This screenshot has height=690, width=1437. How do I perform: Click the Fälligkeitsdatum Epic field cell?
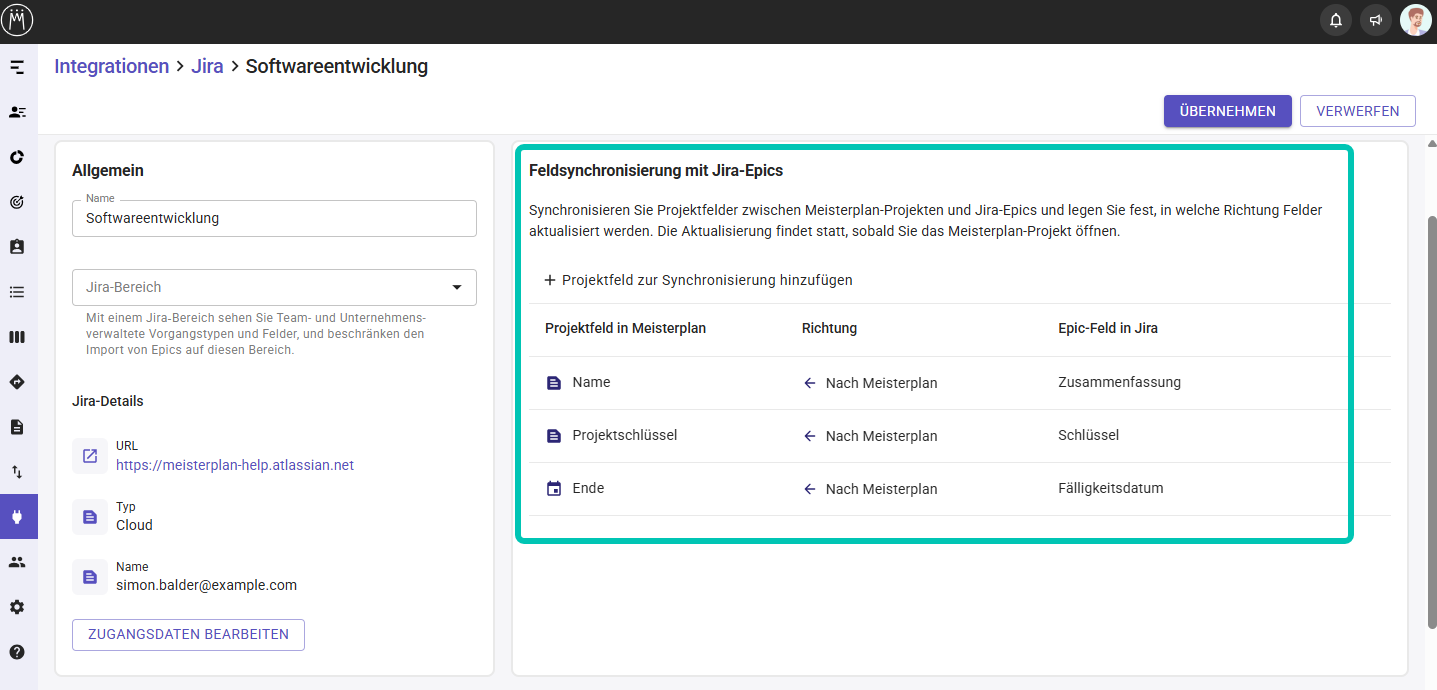coord(1111,488)
